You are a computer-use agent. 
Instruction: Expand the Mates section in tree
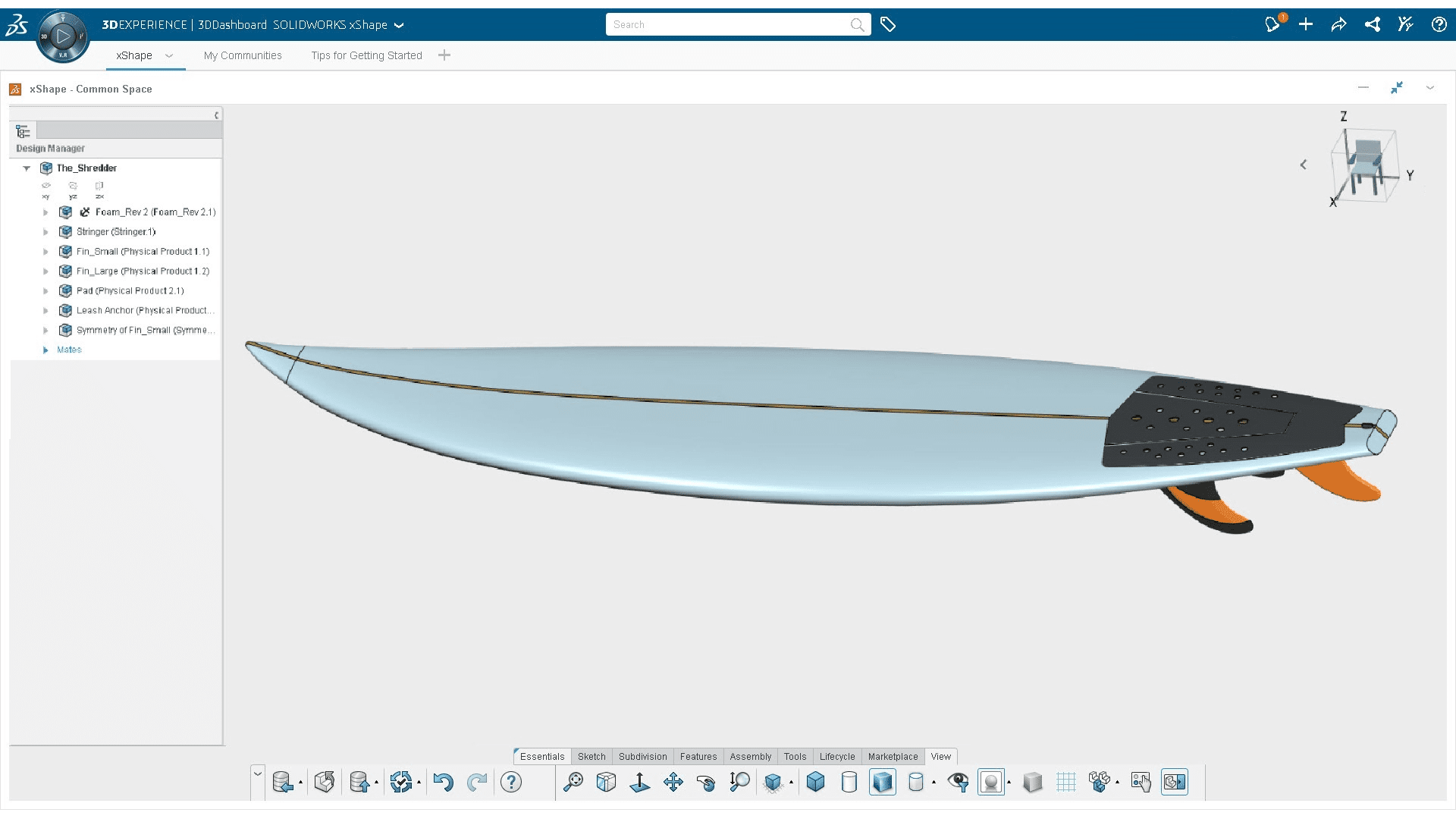pos(44,349)
